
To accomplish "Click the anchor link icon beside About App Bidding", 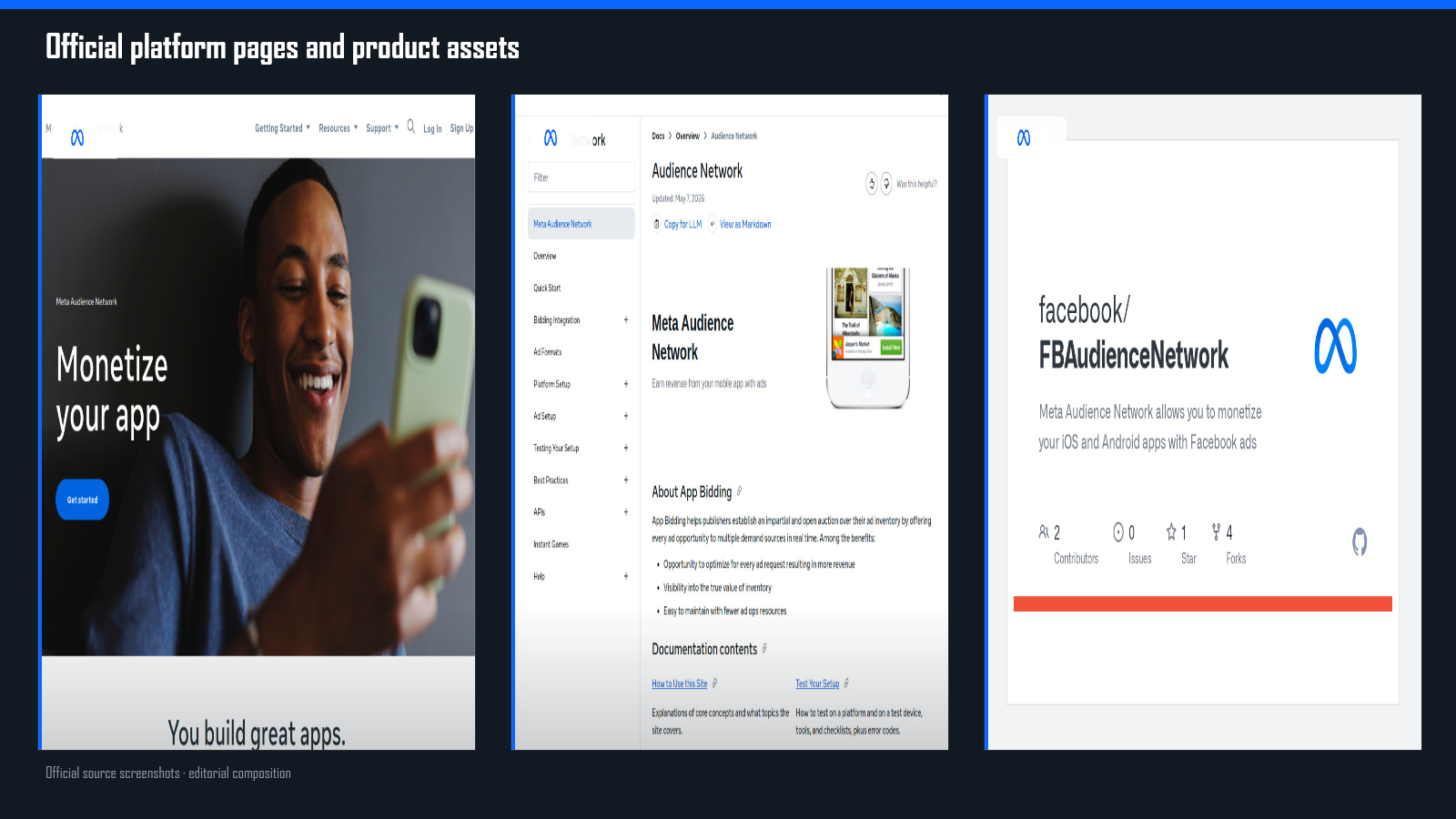I will coord(739,491).
